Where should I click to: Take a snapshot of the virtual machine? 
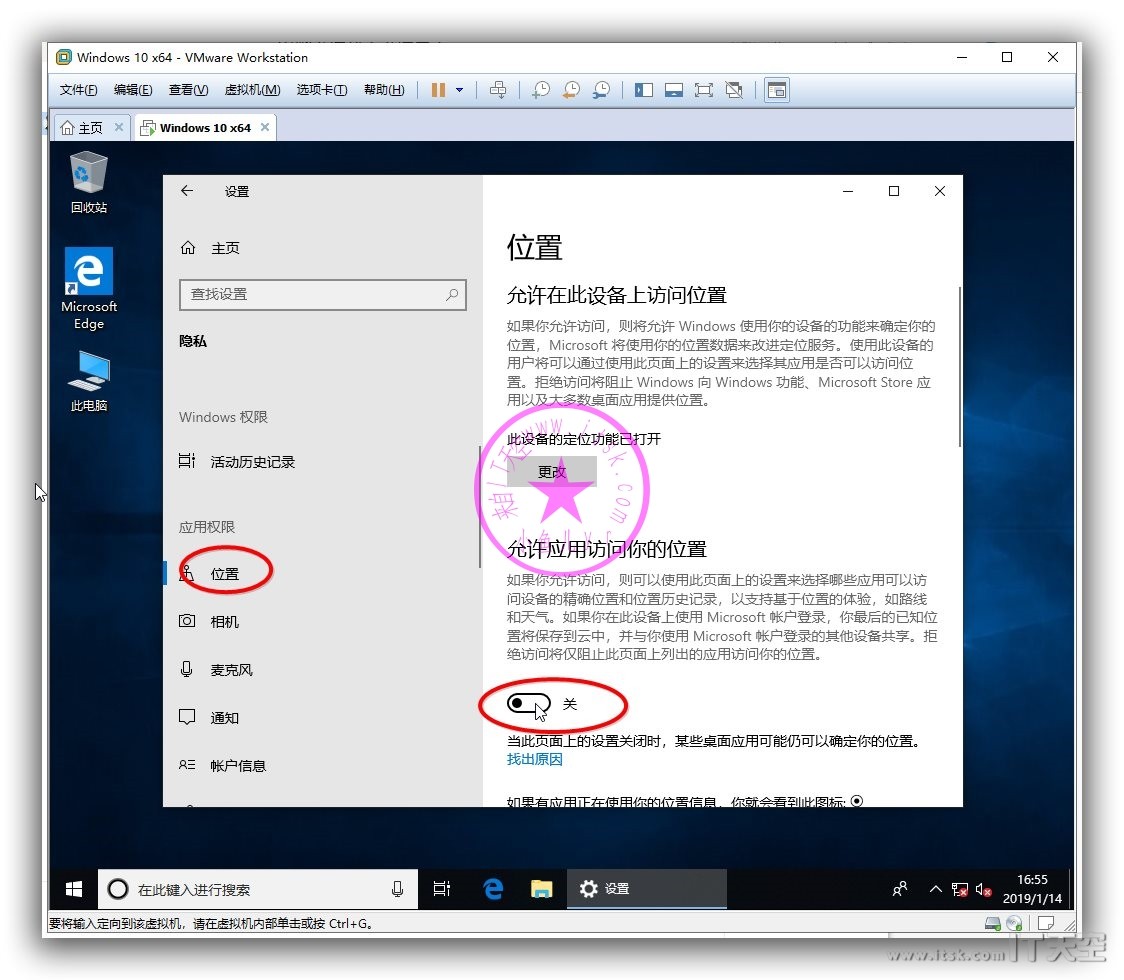(x=541, y=90)
